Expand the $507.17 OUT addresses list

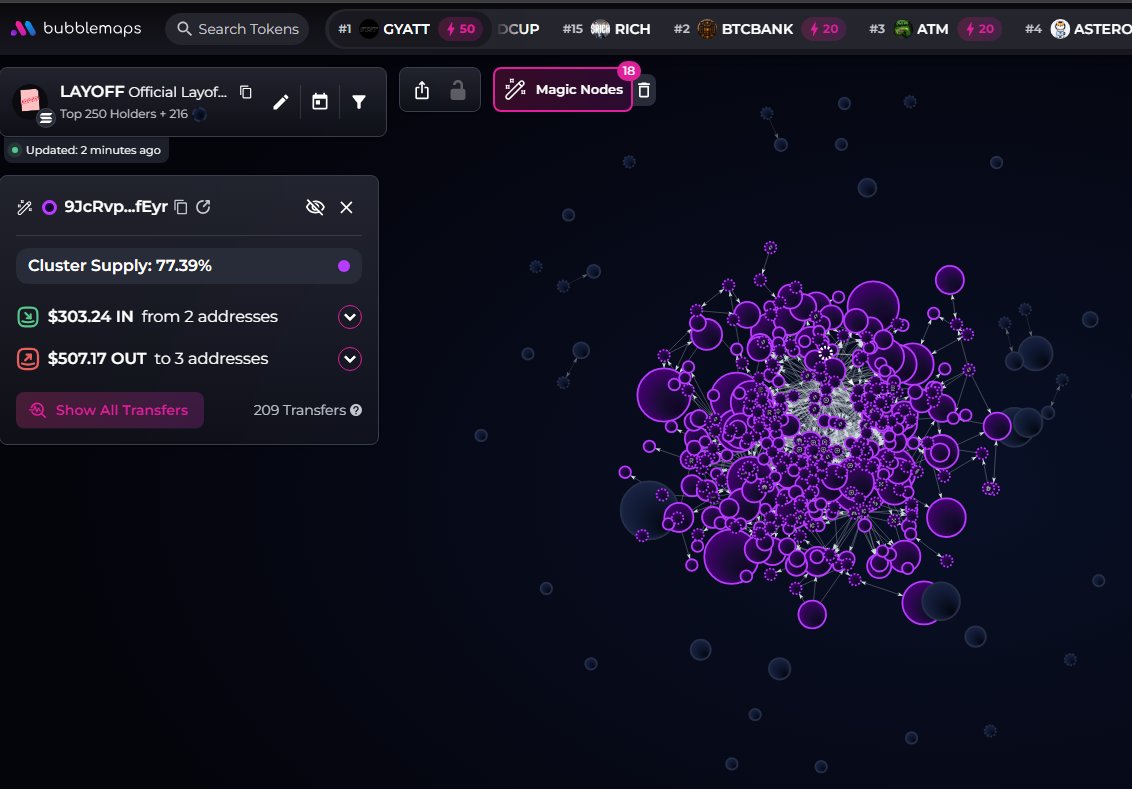coord(350,359)
